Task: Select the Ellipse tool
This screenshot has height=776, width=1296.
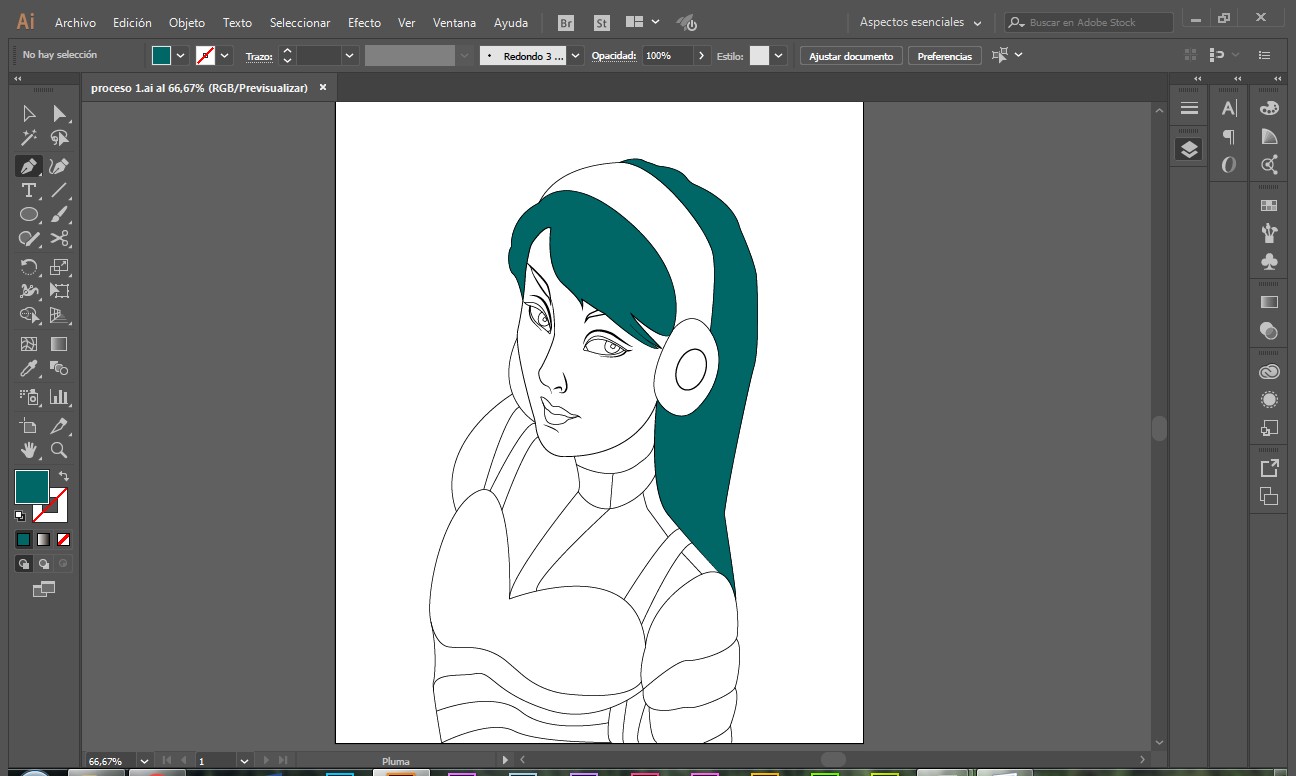Action: [x=29, y=214]
